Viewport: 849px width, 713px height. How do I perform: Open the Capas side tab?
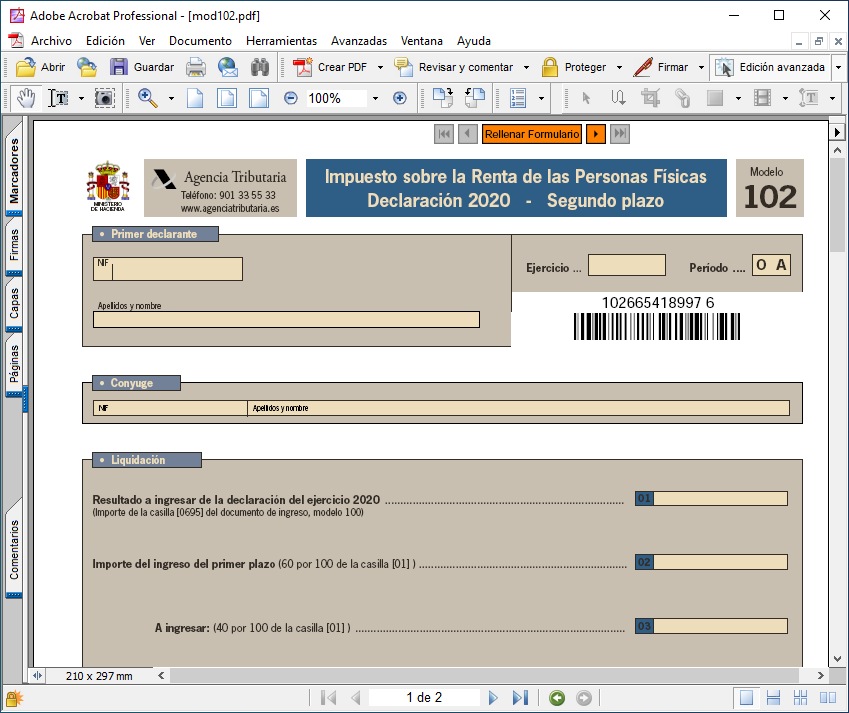tap(14, 303)
